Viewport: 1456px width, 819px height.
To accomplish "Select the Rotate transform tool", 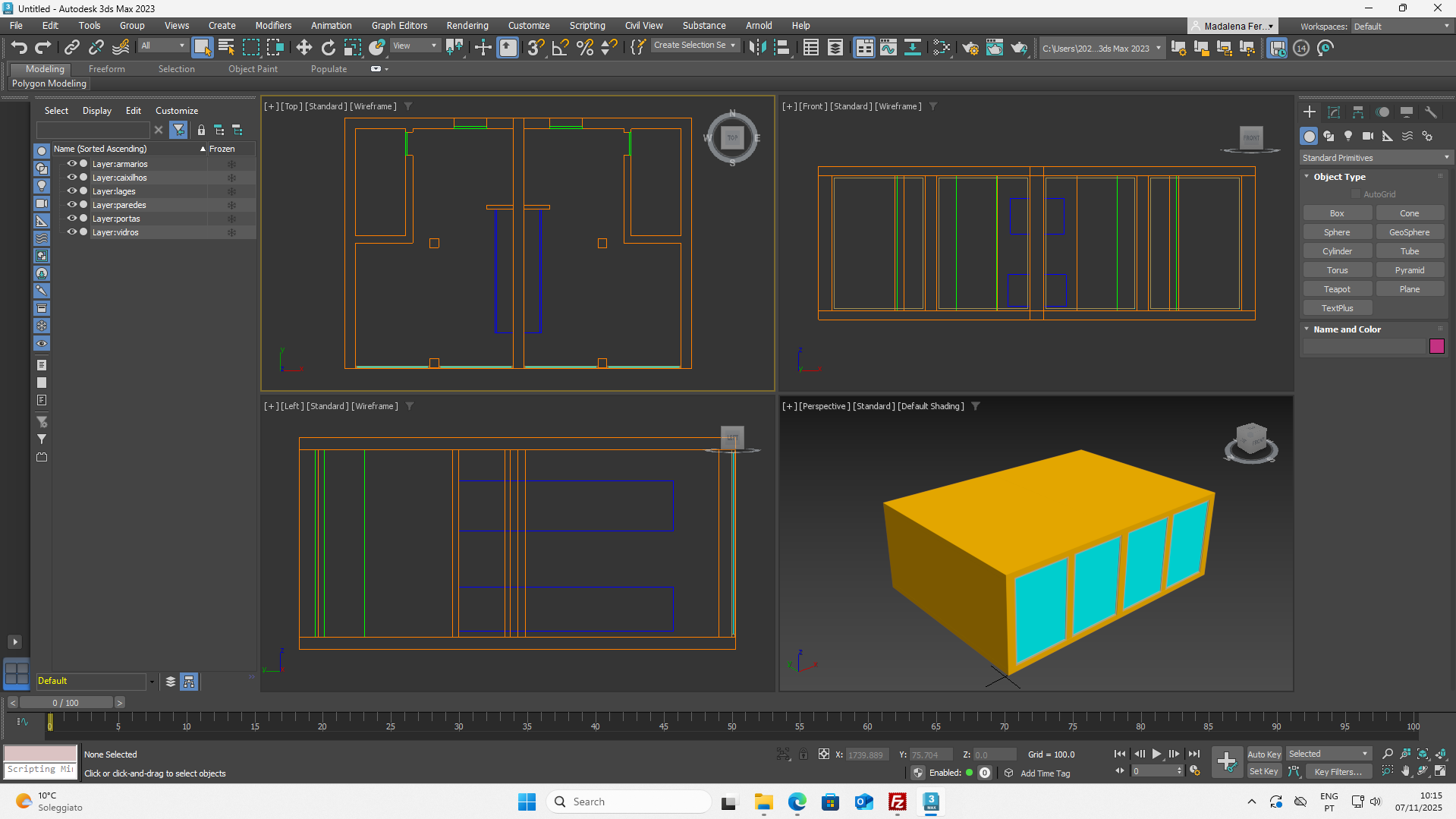I will (x=328, y=48).
